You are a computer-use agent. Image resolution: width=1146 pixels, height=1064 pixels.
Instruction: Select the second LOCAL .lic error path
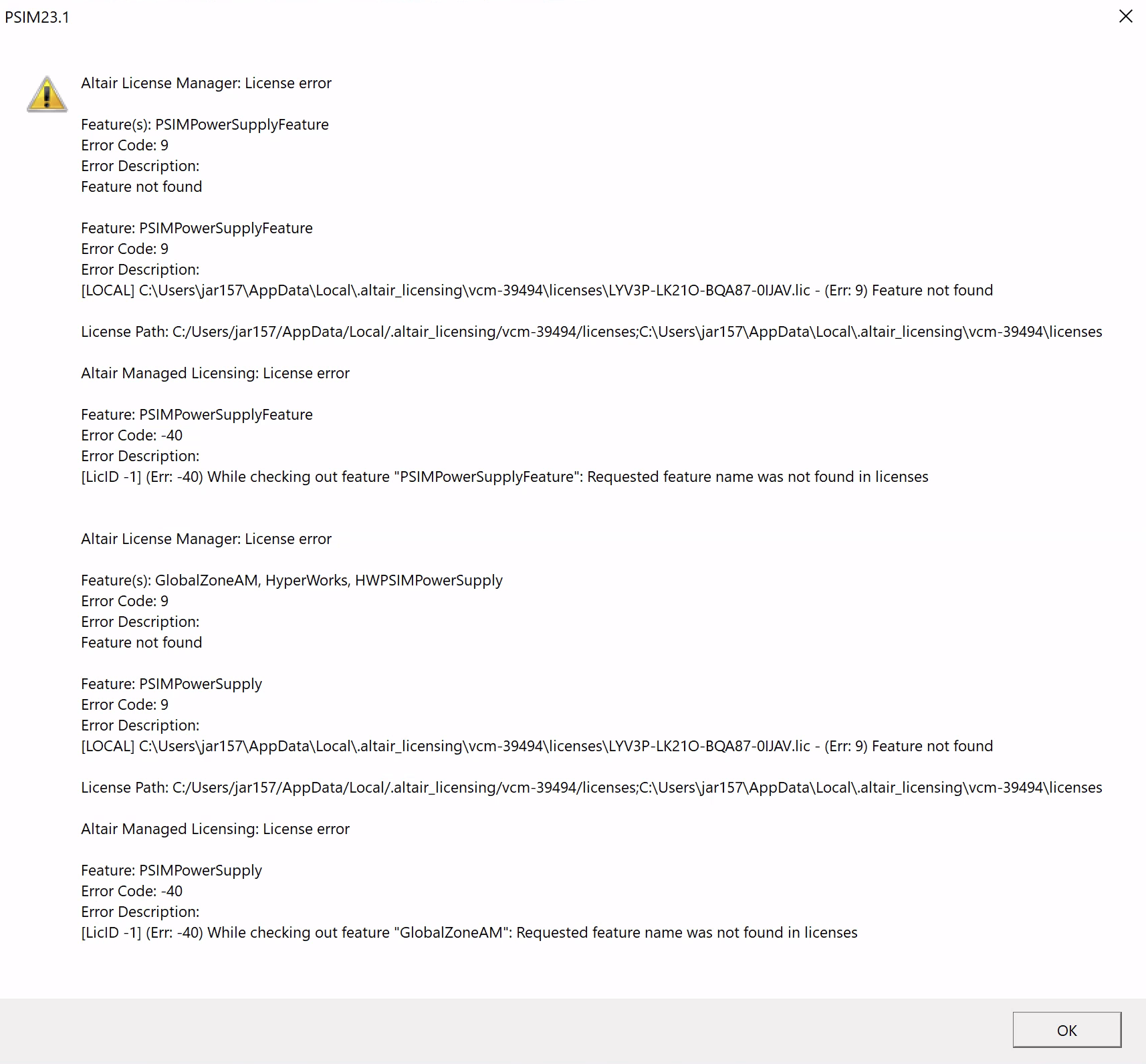pos(536,746)
